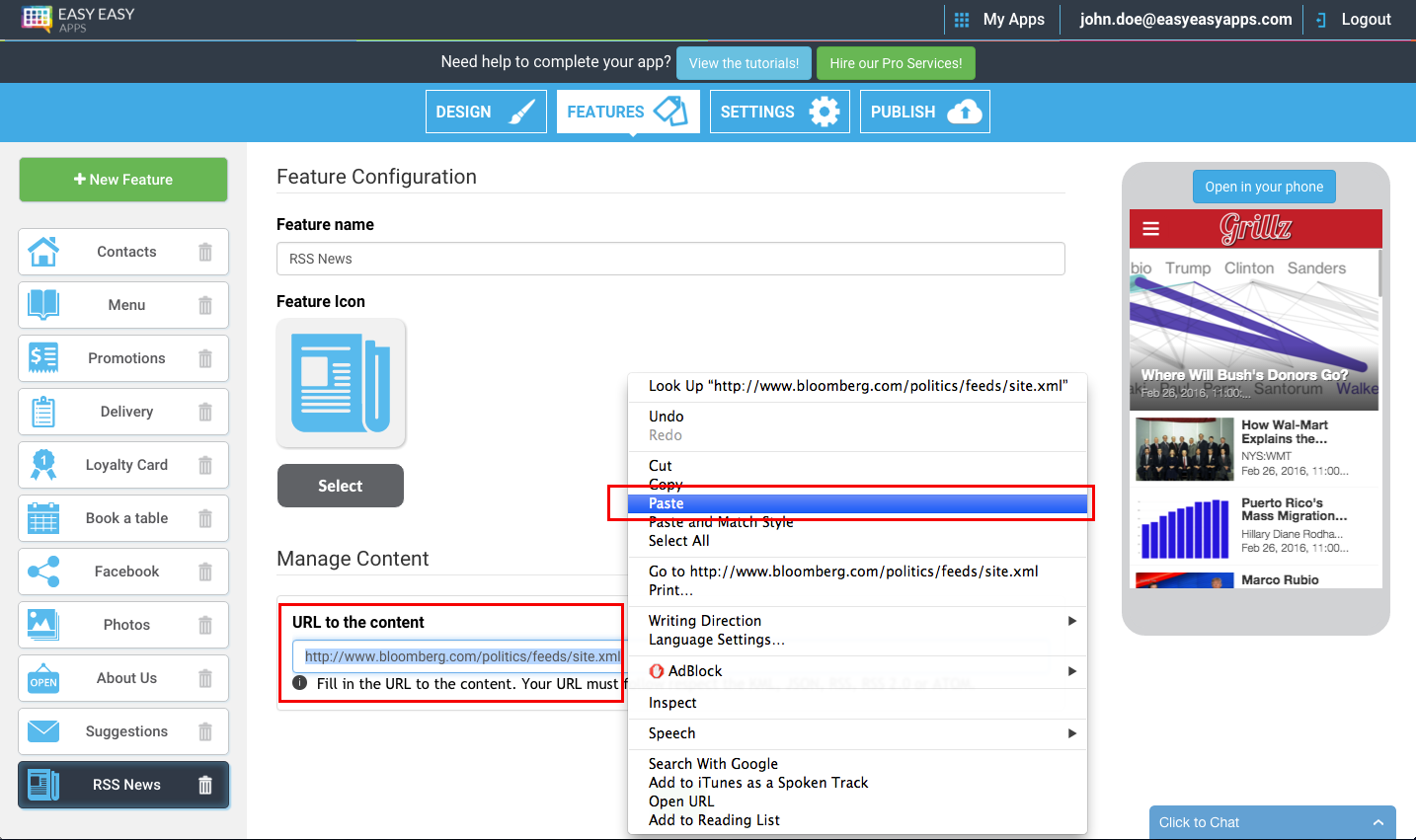
Task: Select the Photos image icon
Action: click(42, 625)
